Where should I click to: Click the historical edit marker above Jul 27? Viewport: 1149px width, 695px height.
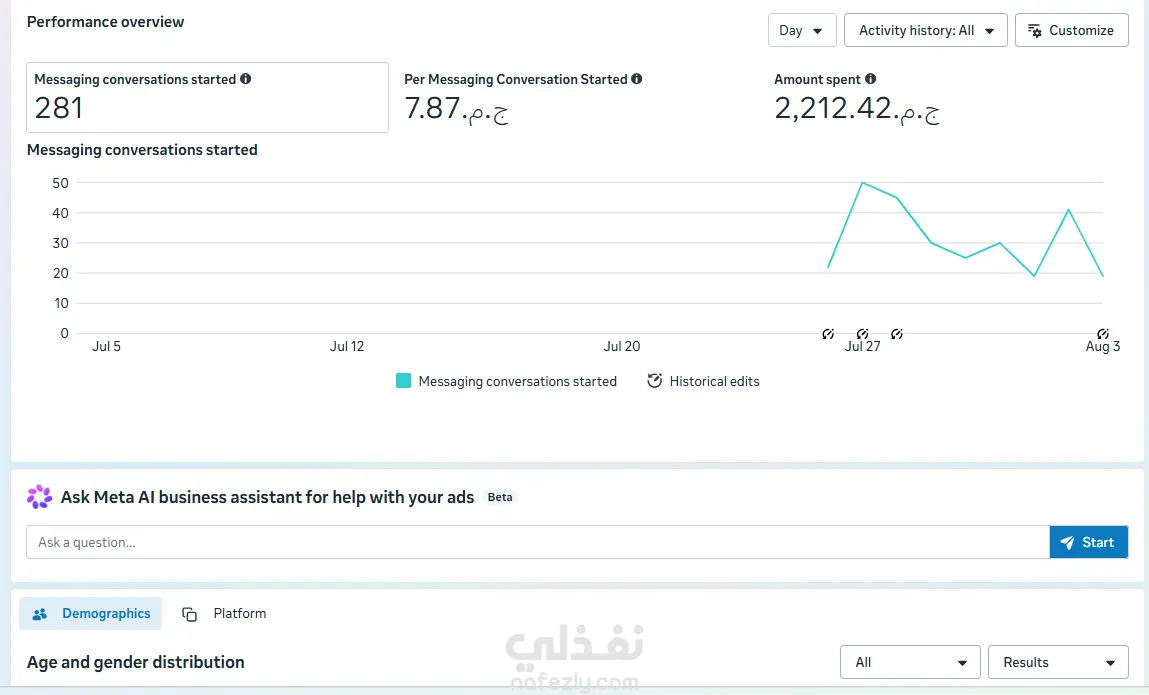tap(862, 334)
